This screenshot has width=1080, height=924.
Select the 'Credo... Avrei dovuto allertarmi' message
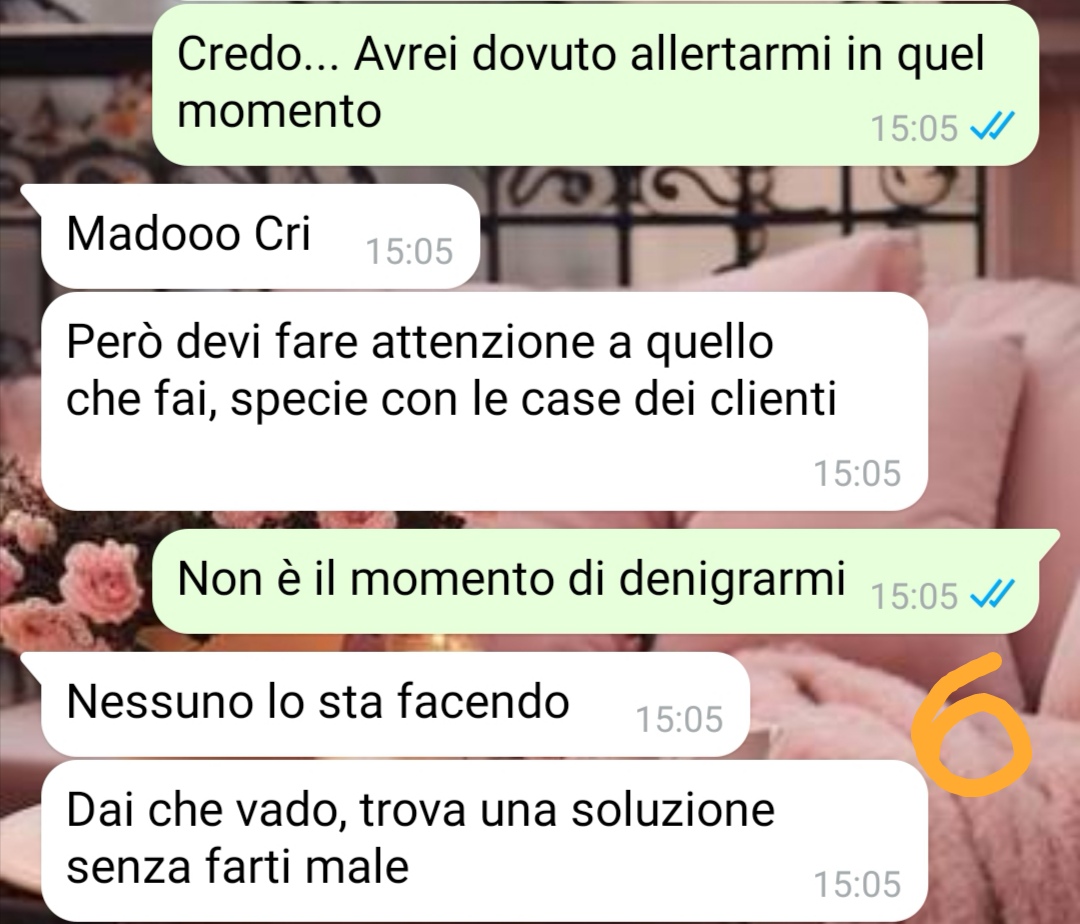(594, 85)
